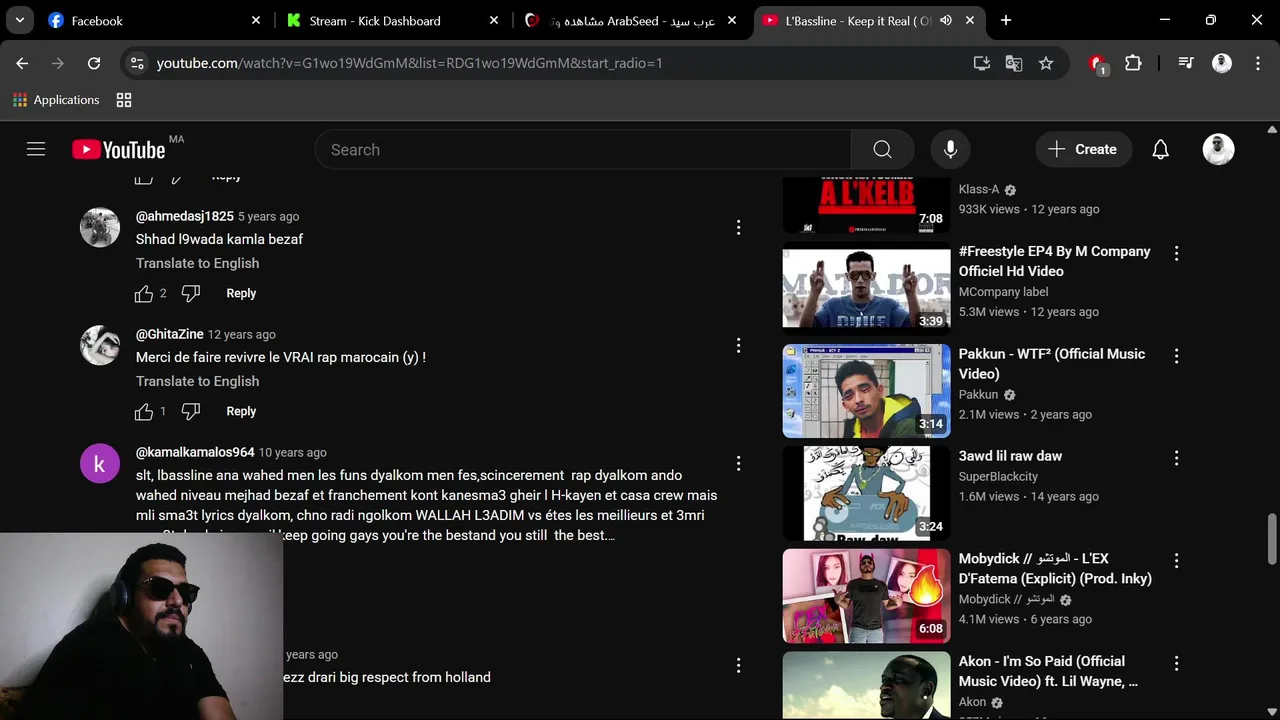Image resolution: width=1280 pixels, height=720 pixels.
Task: Open Pakkun WTF² video thumbnail
Action: click(866, 391)
